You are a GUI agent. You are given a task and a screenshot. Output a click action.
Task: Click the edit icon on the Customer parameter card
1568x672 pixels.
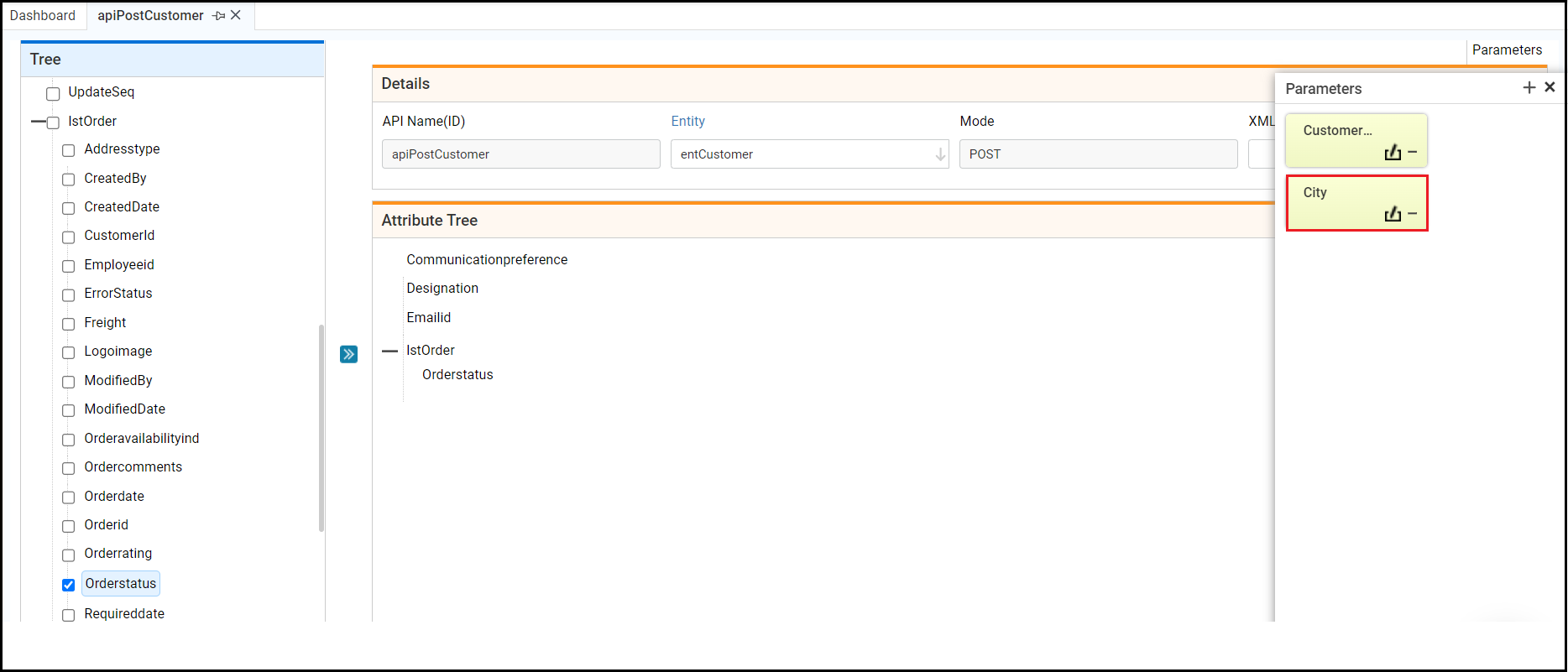click(1393, 152)
